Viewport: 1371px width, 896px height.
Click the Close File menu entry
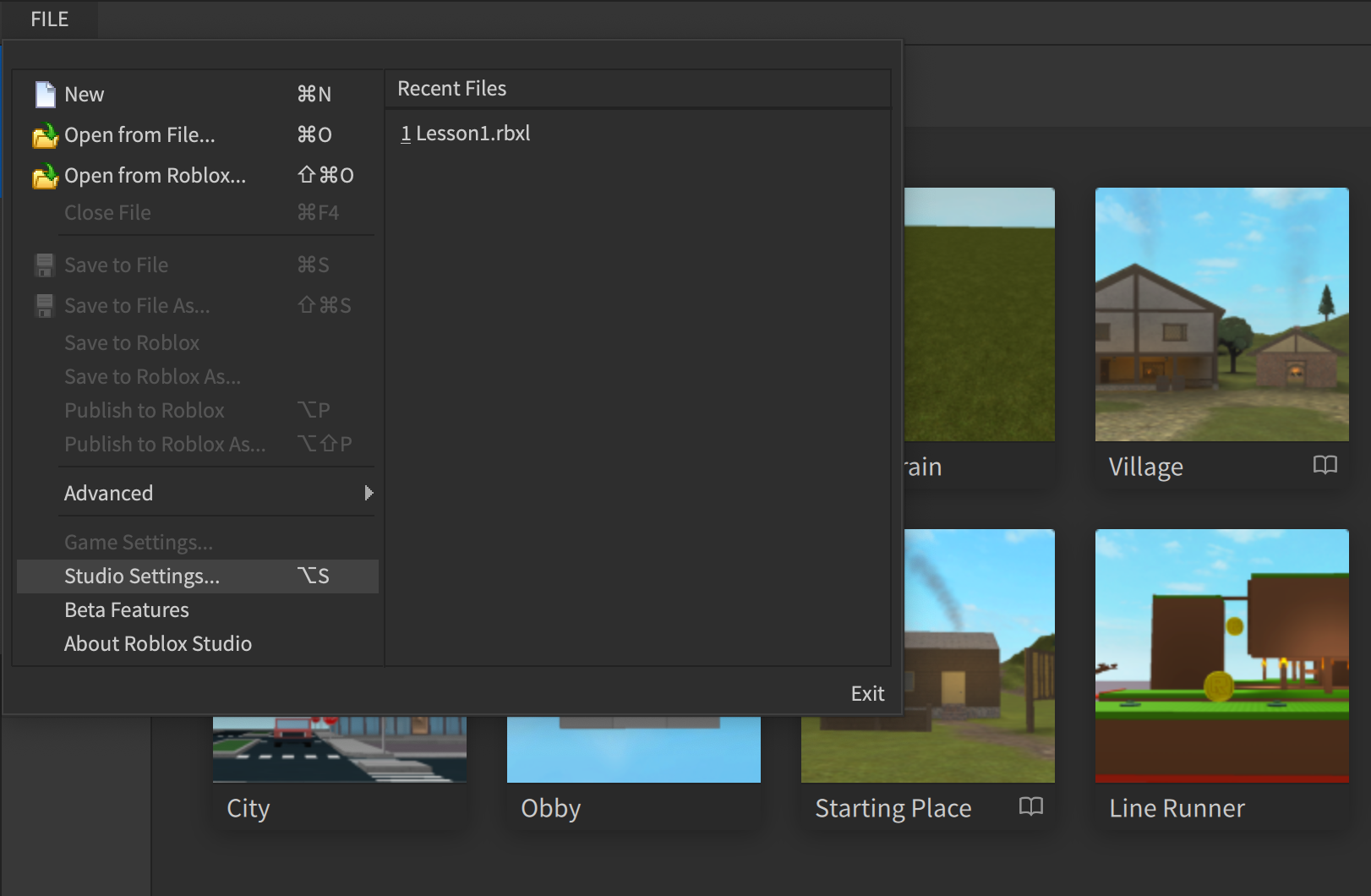pos(198,212)
